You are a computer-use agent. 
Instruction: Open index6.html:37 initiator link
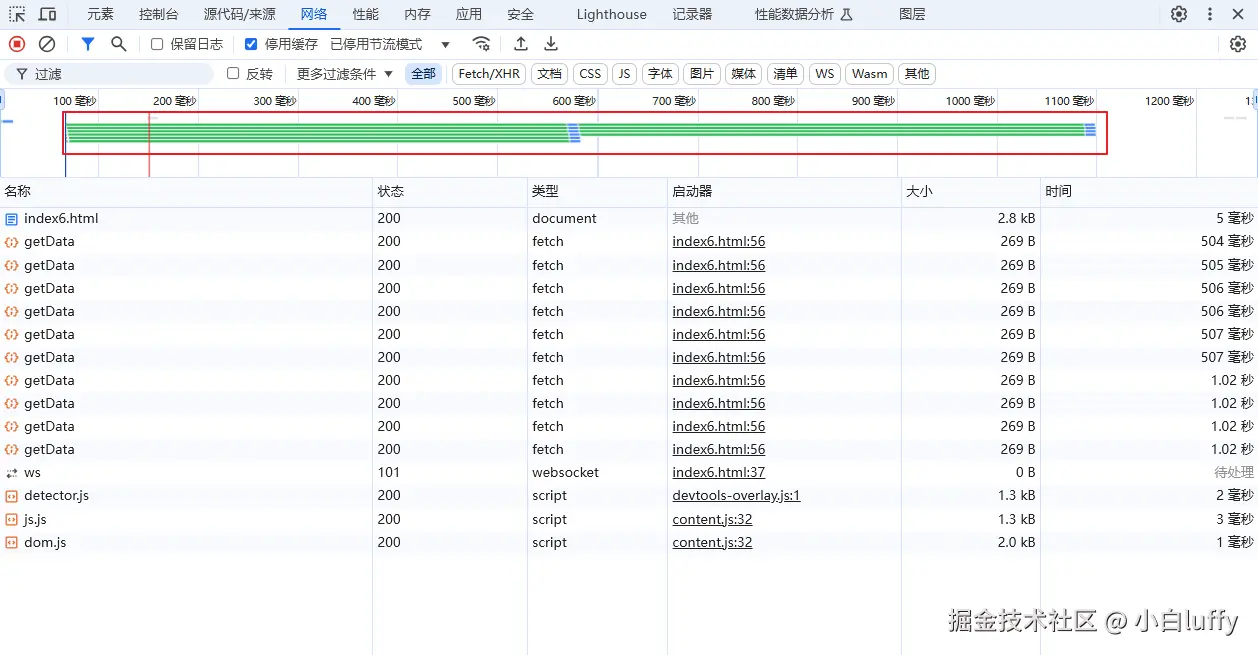point(718,472)
